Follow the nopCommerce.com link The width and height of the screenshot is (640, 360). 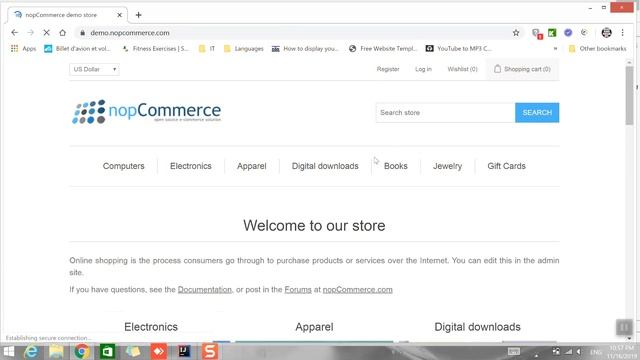point(358,290)
